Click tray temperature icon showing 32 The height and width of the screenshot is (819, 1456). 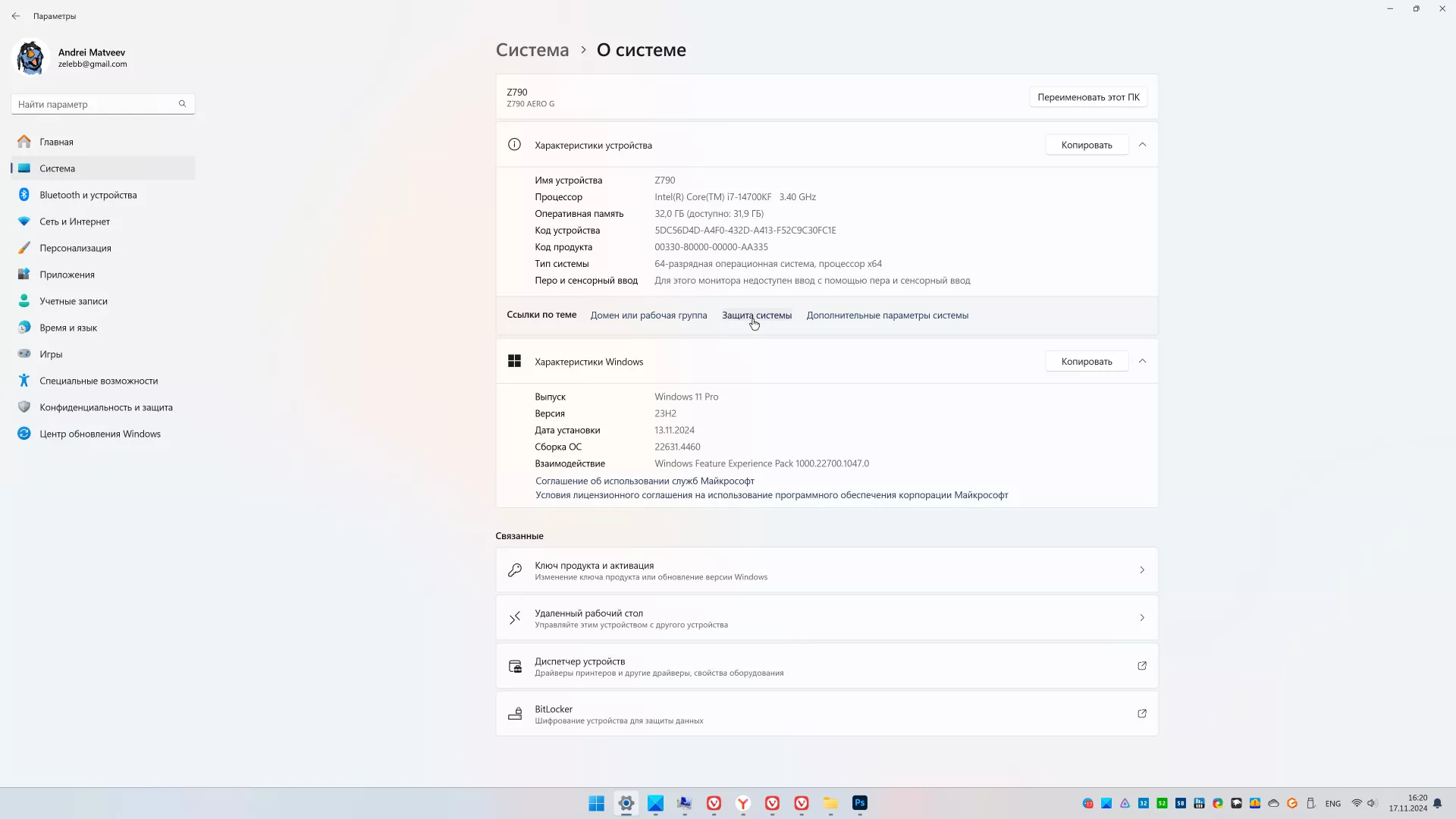(1144, 803)
